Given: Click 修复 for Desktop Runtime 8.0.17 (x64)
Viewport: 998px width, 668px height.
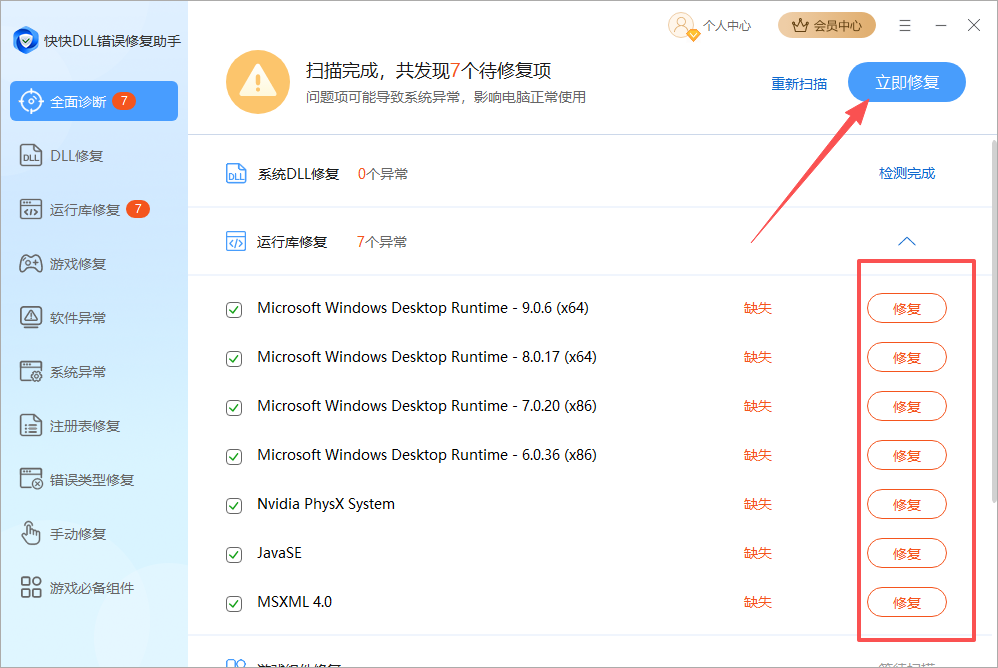Looking at the screenshot, I should 906,358.
